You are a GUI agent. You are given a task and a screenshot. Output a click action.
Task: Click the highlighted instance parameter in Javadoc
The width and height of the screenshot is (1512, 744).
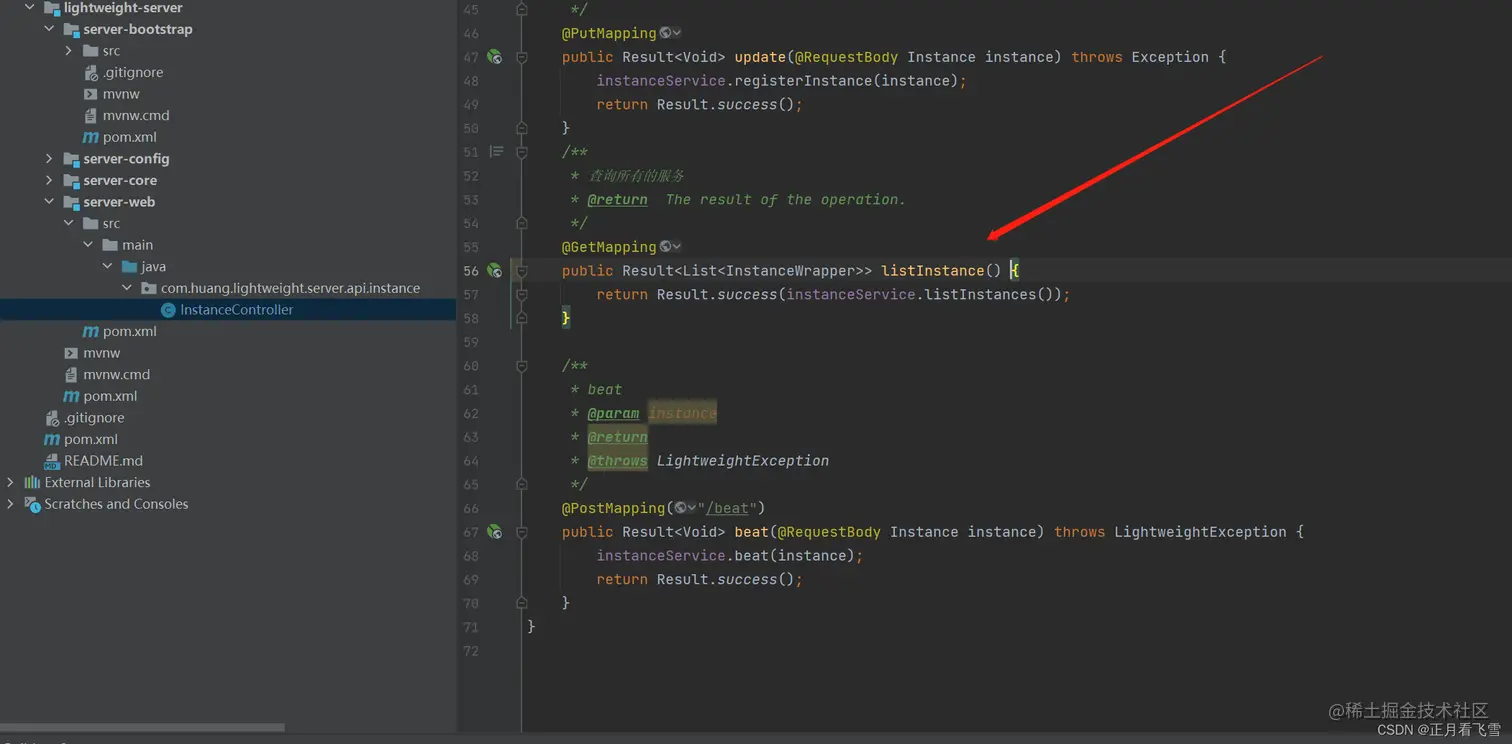pyautogui.click(x=682, y=413)
